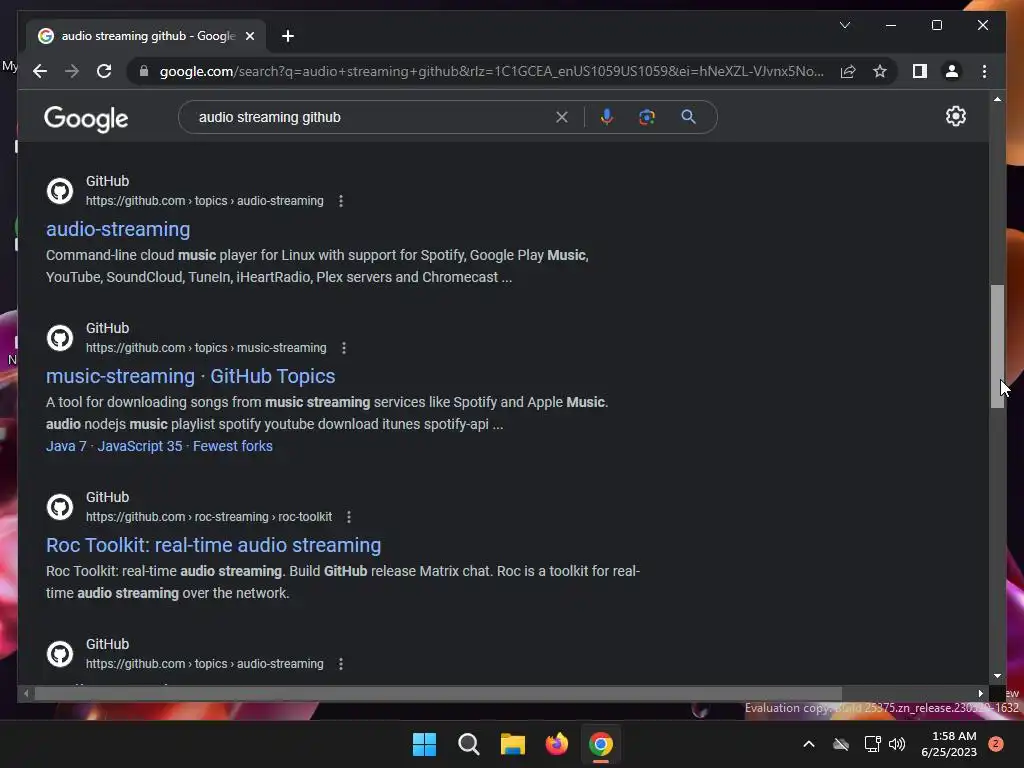Open Chrome's three-dot menu
Image resolution: width=1024 pixels, height=768 pixels.
(x=984, y=71)
